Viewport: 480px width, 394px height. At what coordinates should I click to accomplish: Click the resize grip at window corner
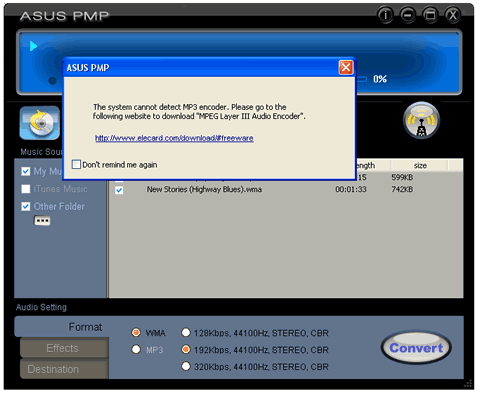click(x=469, y=384)
